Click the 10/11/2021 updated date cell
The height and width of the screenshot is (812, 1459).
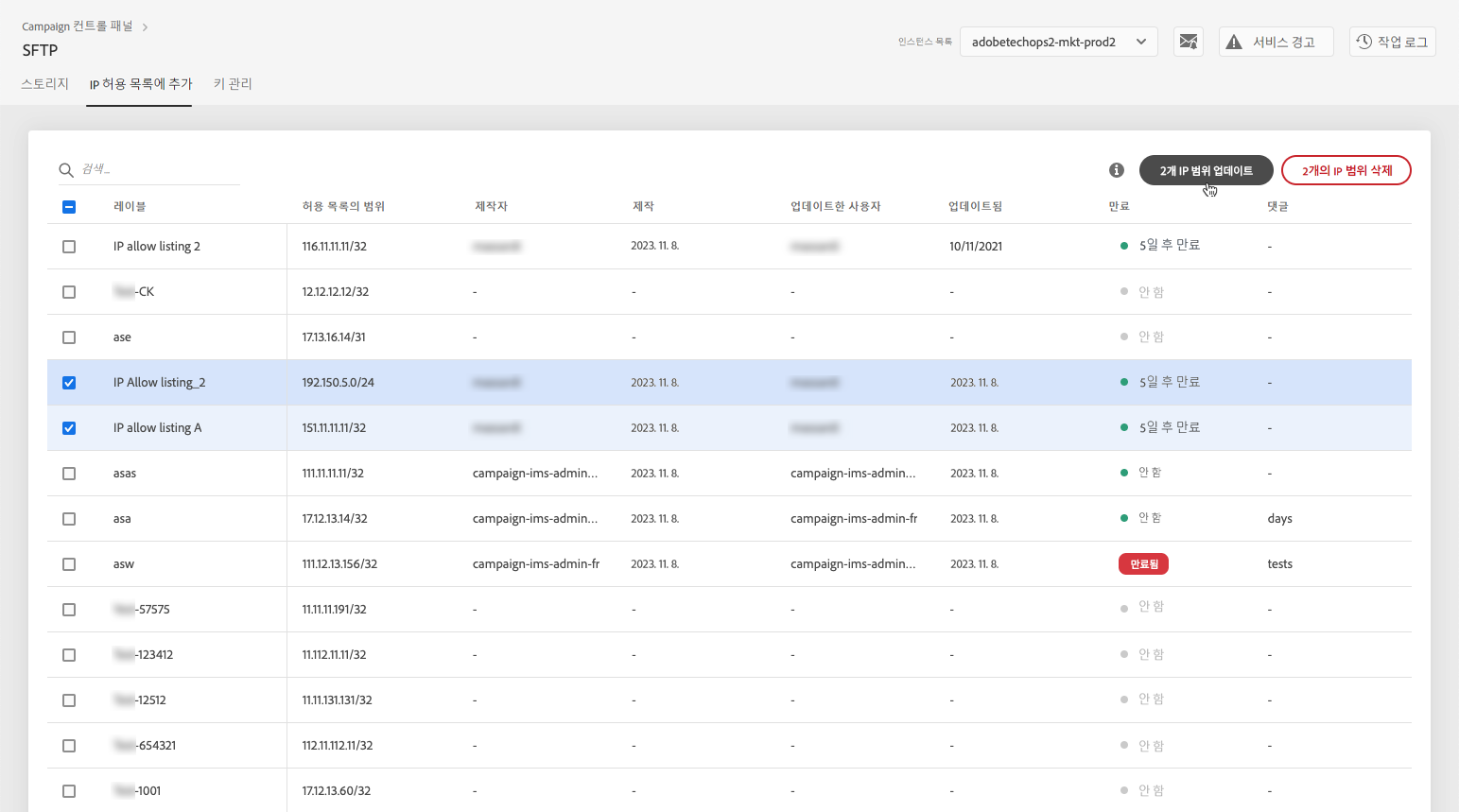[976, 247]
